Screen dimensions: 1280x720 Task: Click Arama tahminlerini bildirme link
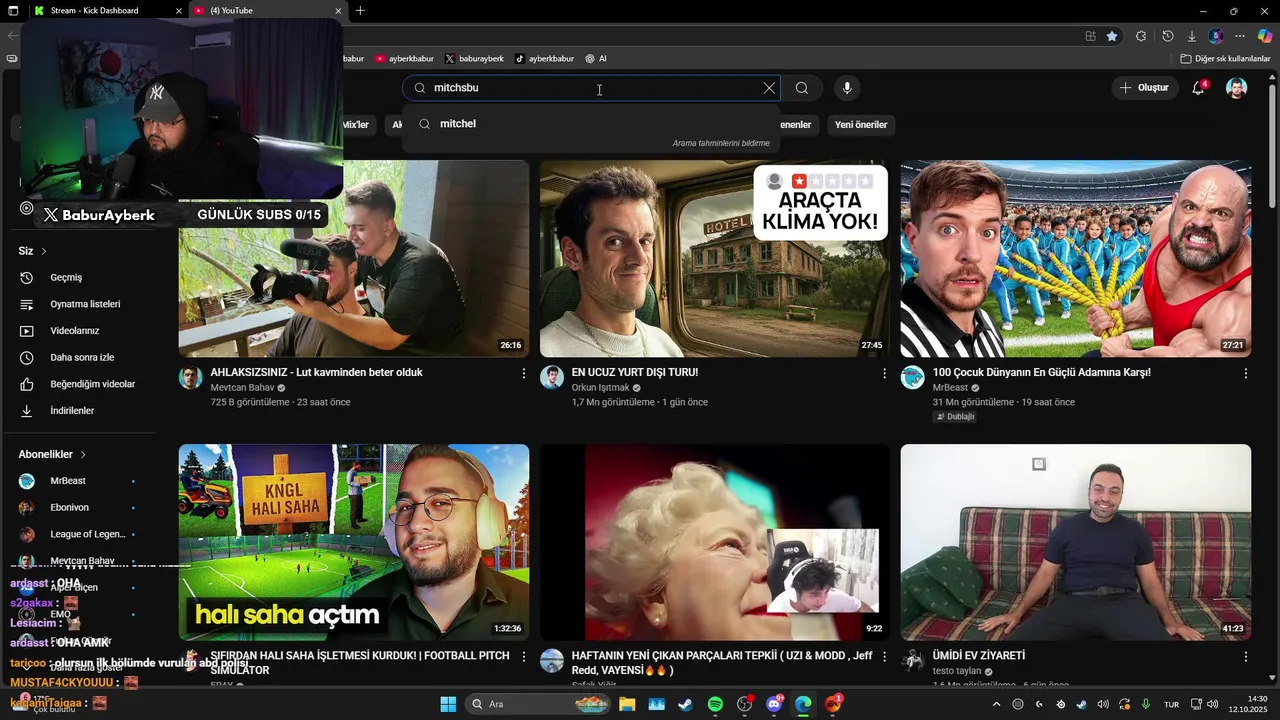pos(721,143)
